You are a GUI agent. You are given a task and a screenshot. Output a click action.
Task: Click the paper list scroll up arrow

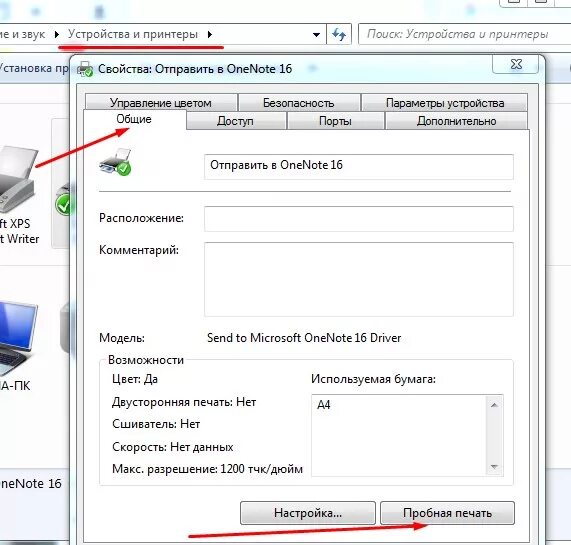[x=494, y=405]
